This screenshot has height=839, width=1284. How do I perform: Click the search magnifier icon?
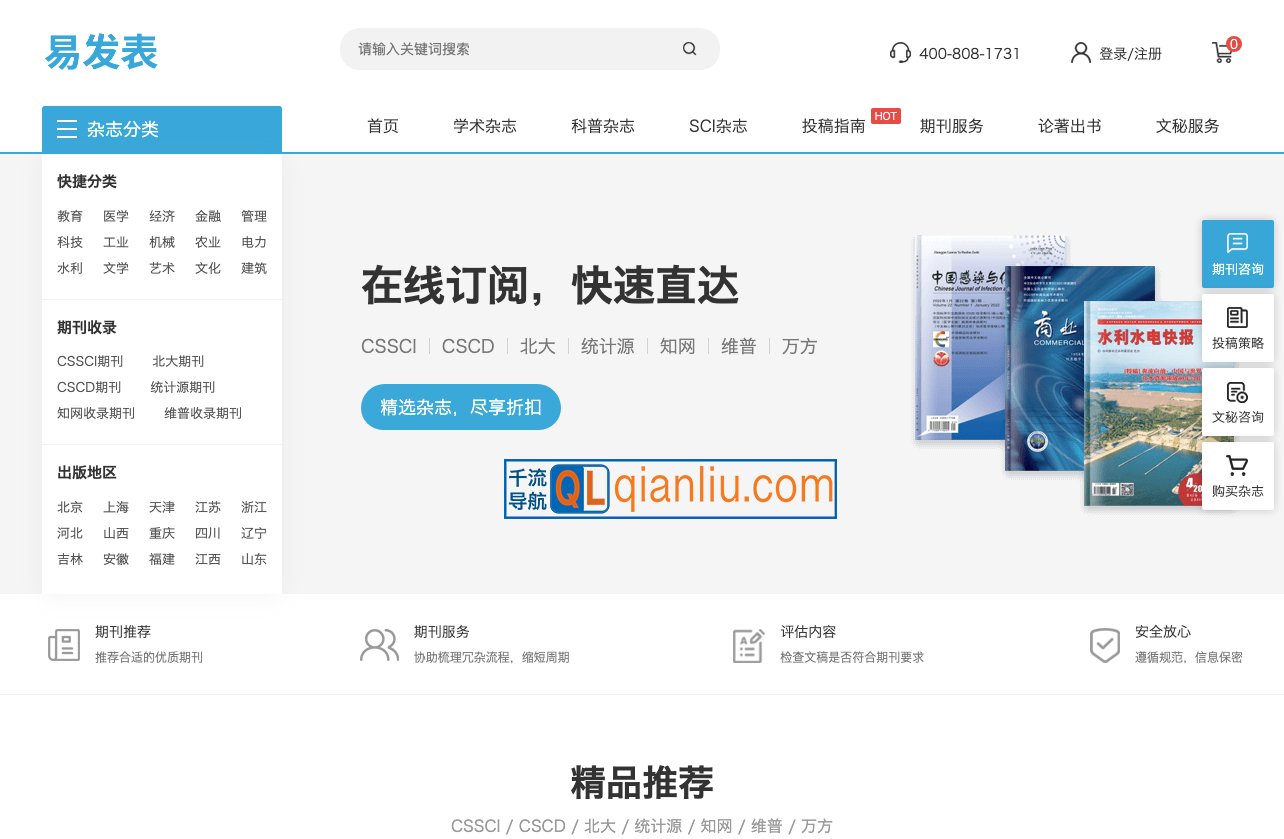688,48
